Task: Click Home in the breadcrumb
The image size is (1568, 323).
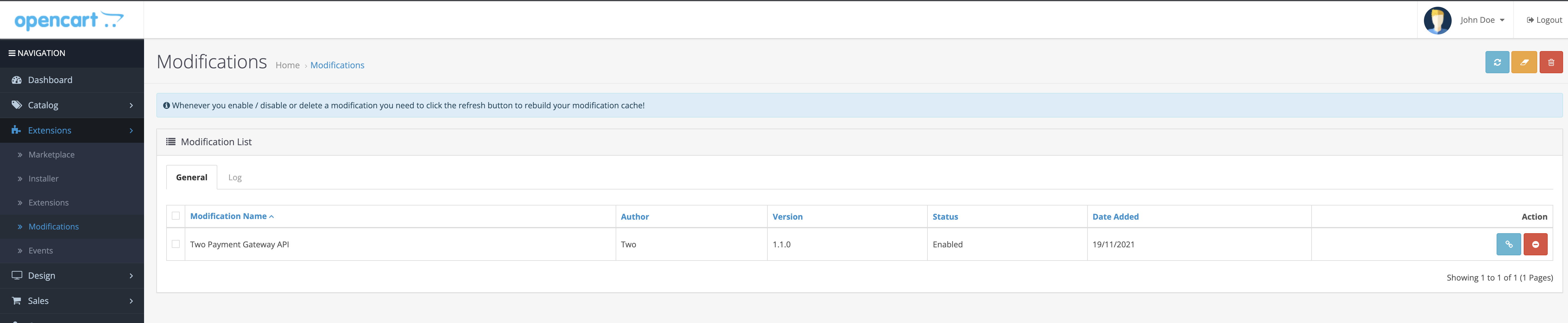Action: [287, 65]
